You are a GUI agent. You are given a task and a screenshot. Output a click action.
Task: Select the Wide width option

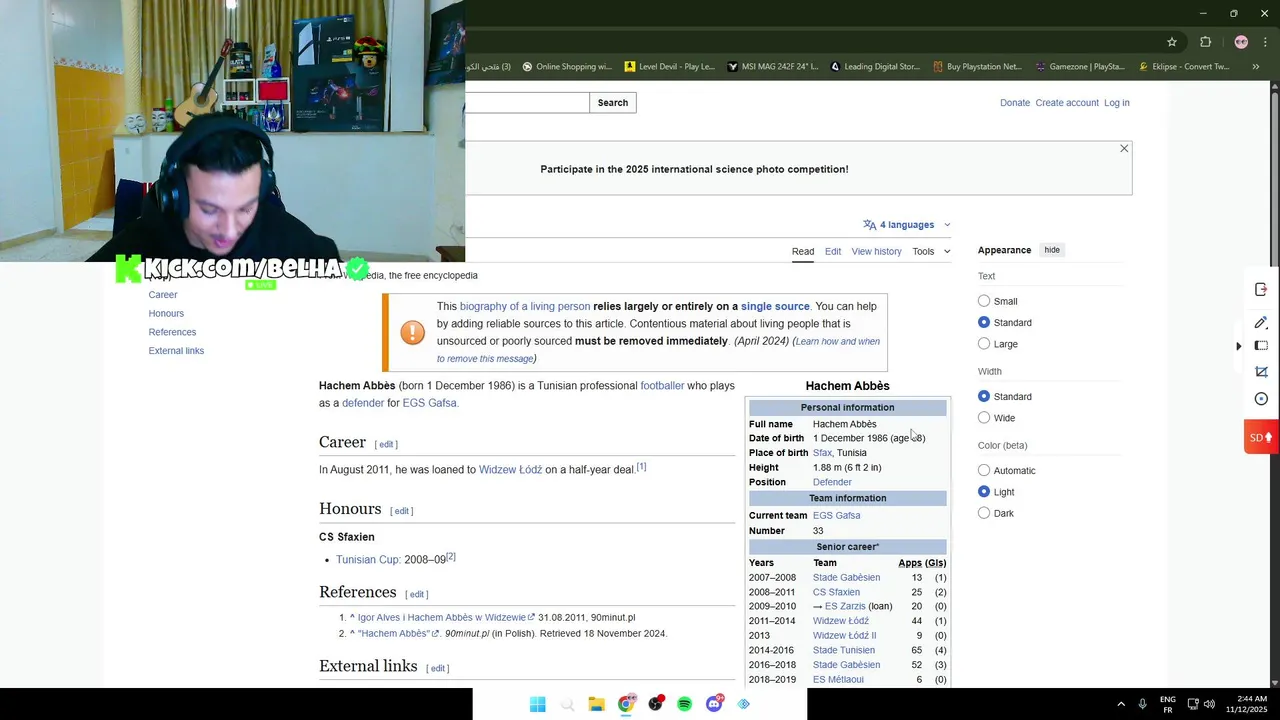pyautogui.click(x=984, y=418)
